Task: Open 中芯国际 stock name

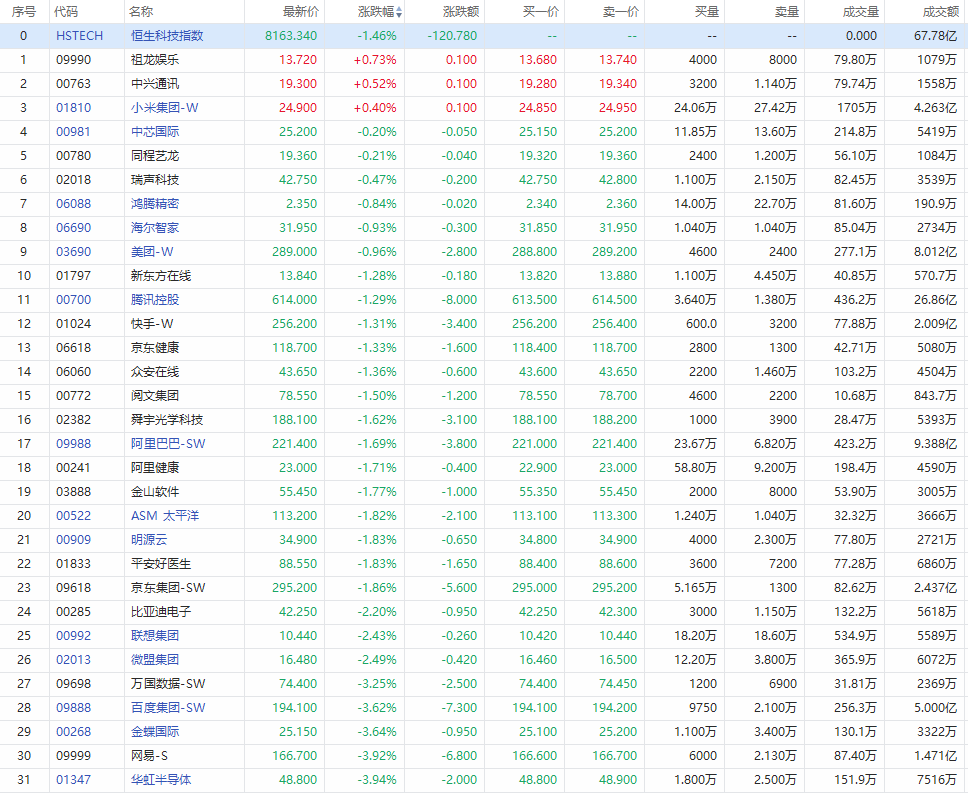Action: [x=155, y=132]
